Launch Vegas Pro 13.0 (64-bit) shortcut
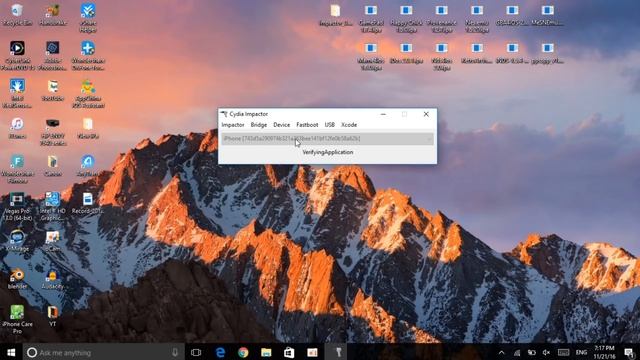The height and width of the screenshot is (360, 640). pos(17,207)
